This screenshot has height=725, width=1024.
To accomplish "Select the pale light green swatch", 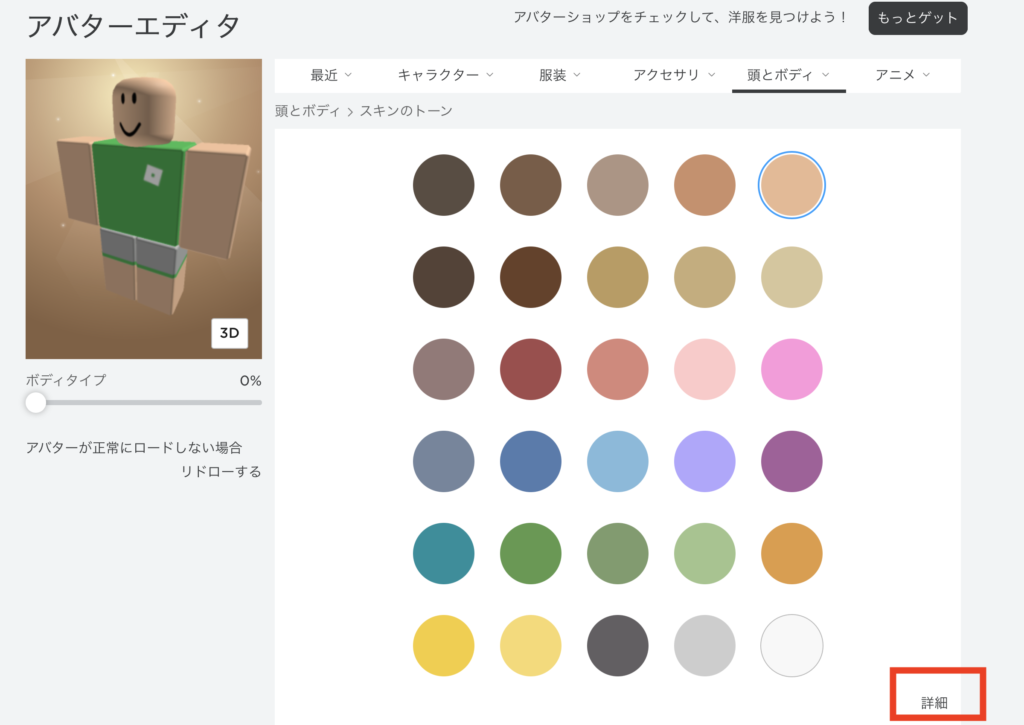I will pos(705,553).
